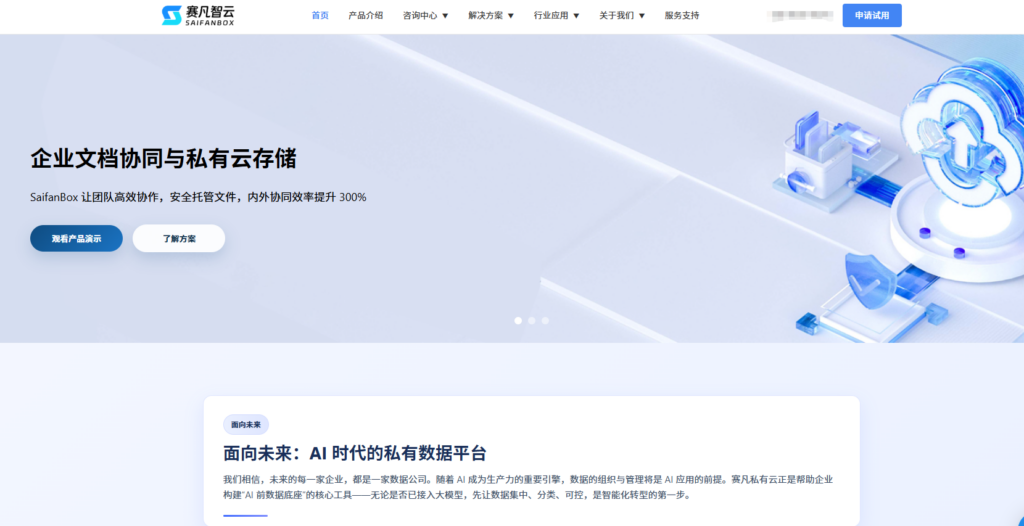Click subtitle text mentioning 300%
Viewport: 1024px width, 526px height.
pyautogui.click(x=198, y=197)
